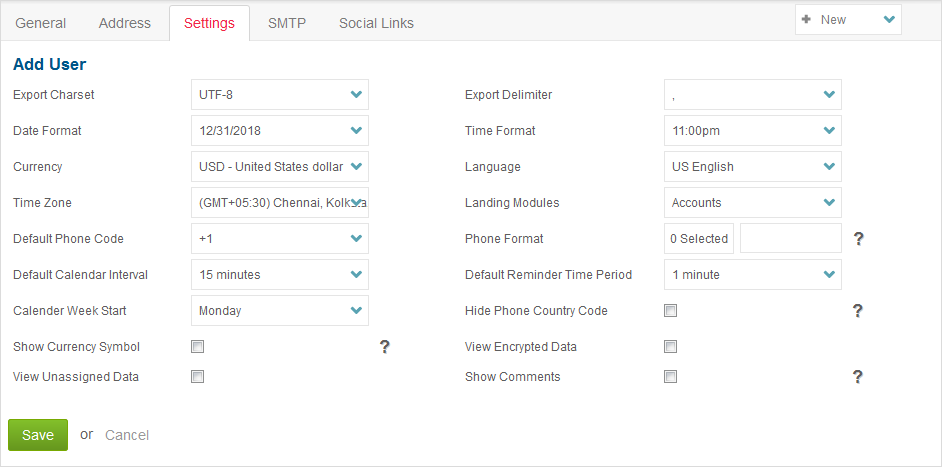Click the Landing Modules label
Viewport: 942px width, 467px height.
point(512,203)
